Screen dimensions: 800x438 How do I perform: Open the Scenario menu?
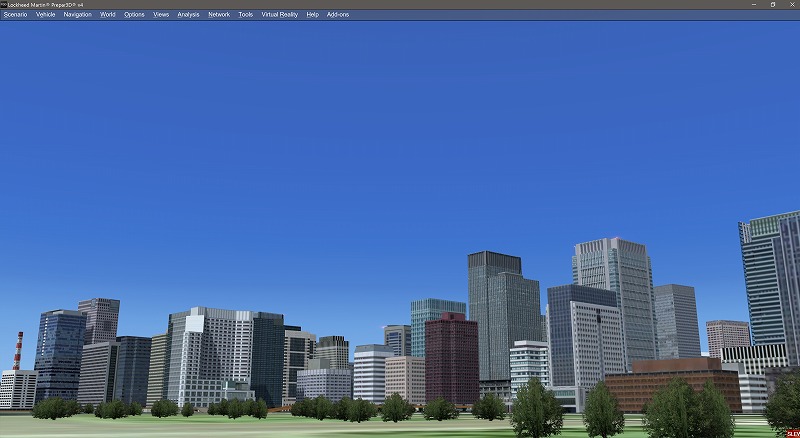(15, 15)
